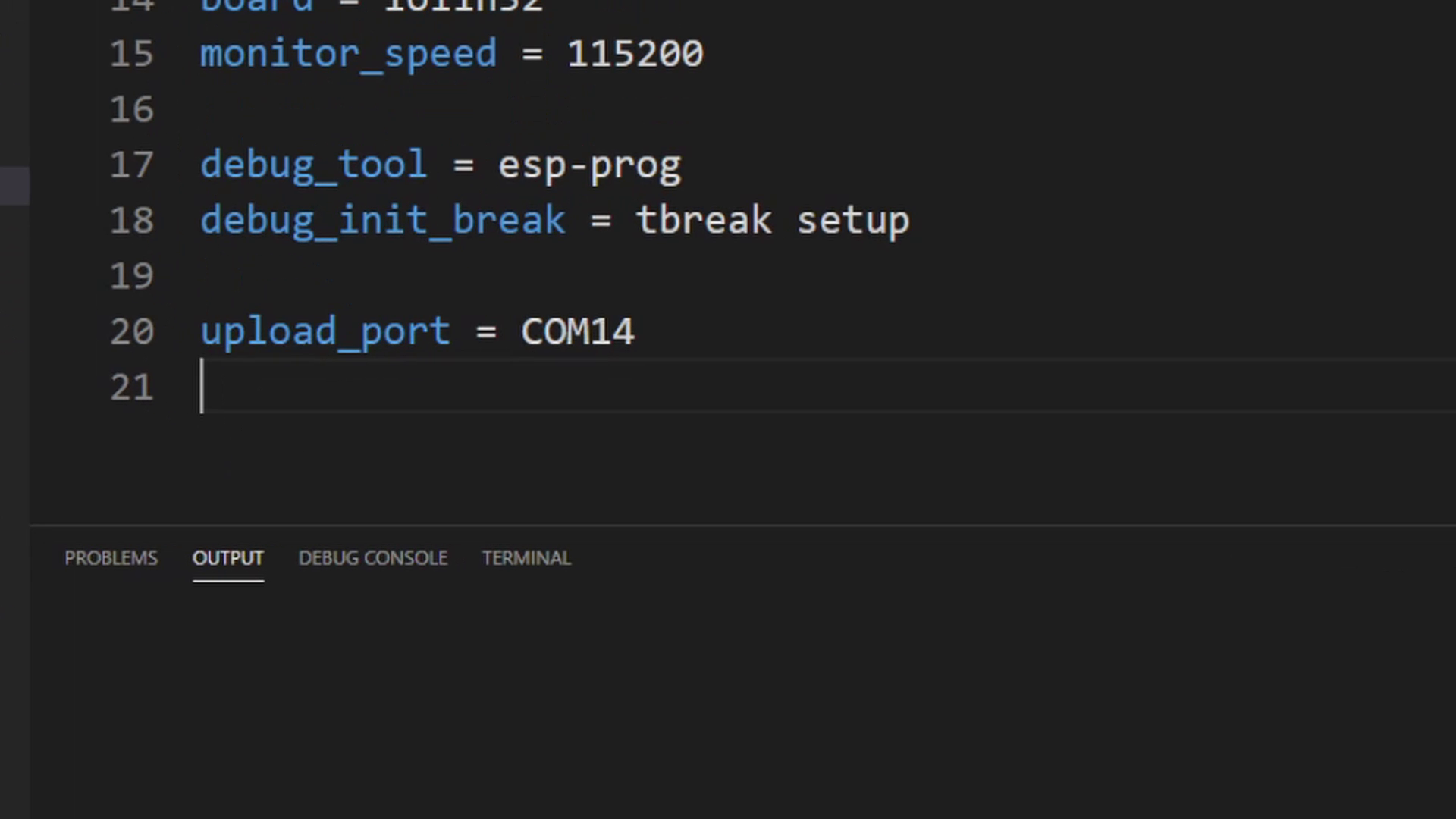Click the value 115200
Viewport: 1456px width, 819px height.
635,53
